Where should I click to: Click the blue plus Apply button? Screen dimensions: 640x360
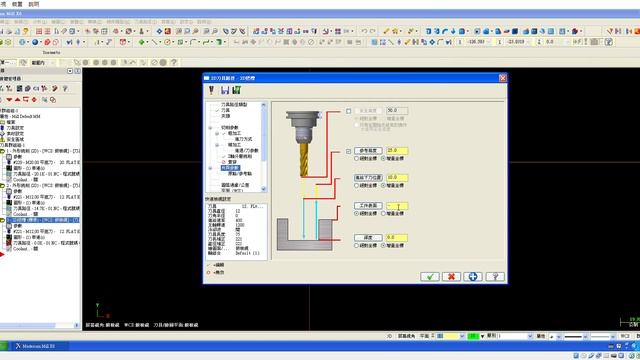coord(473,277)
